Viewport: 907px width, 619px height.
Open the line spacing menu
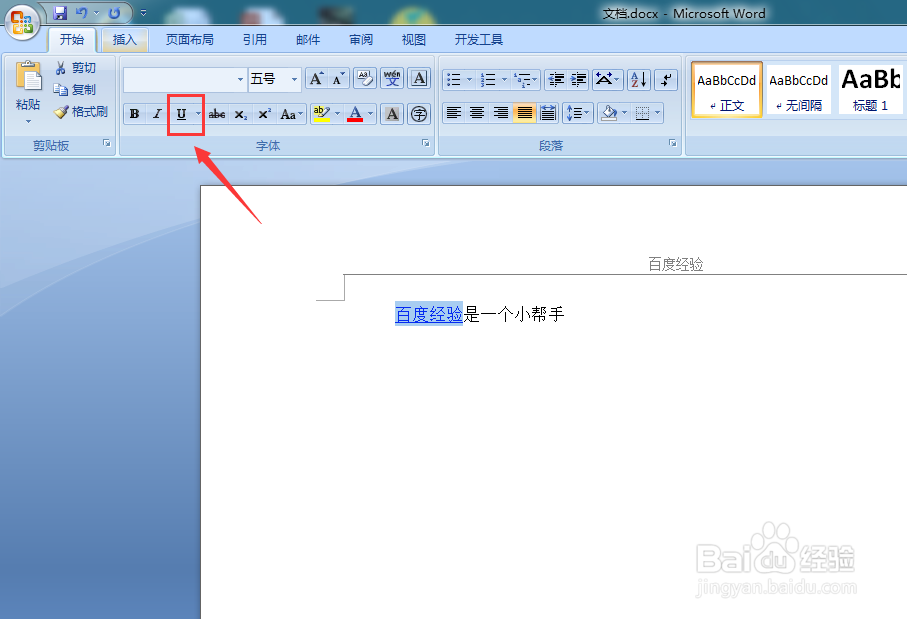578,113
